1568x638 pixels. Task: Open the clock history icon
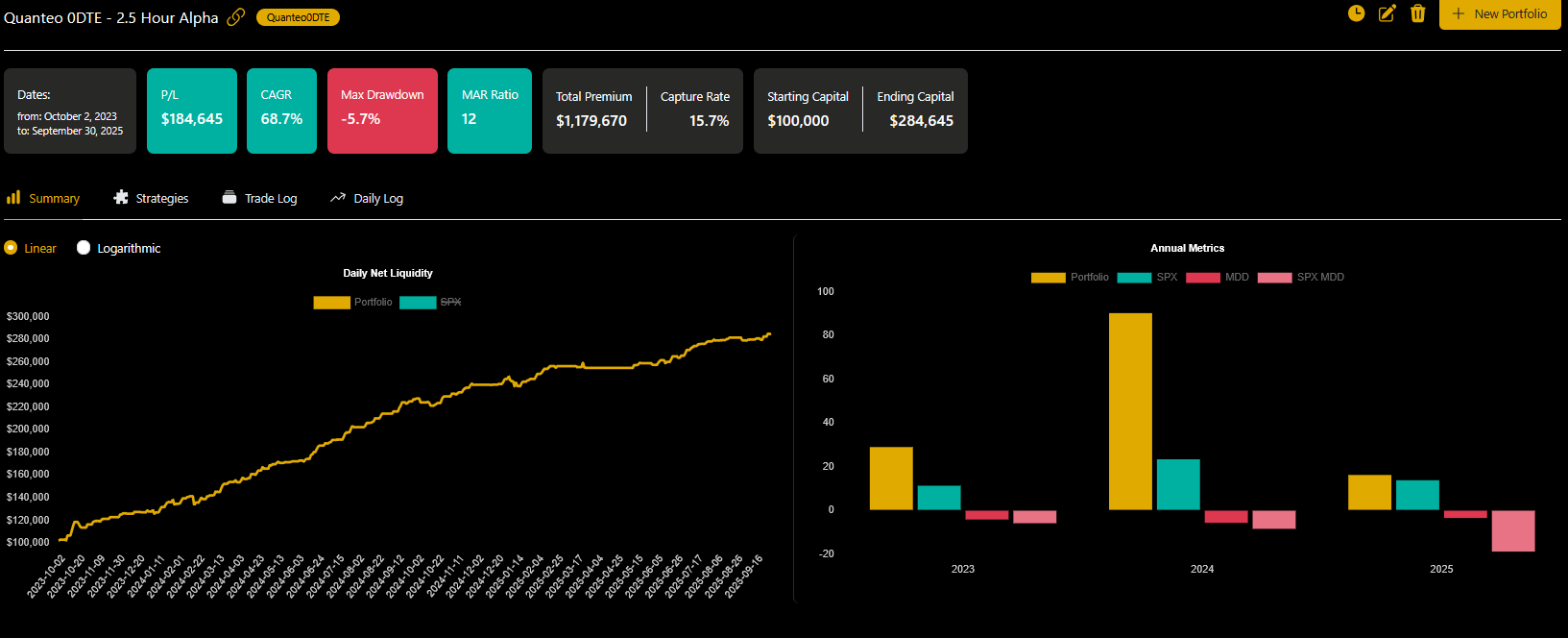(x=1356, y=13)
